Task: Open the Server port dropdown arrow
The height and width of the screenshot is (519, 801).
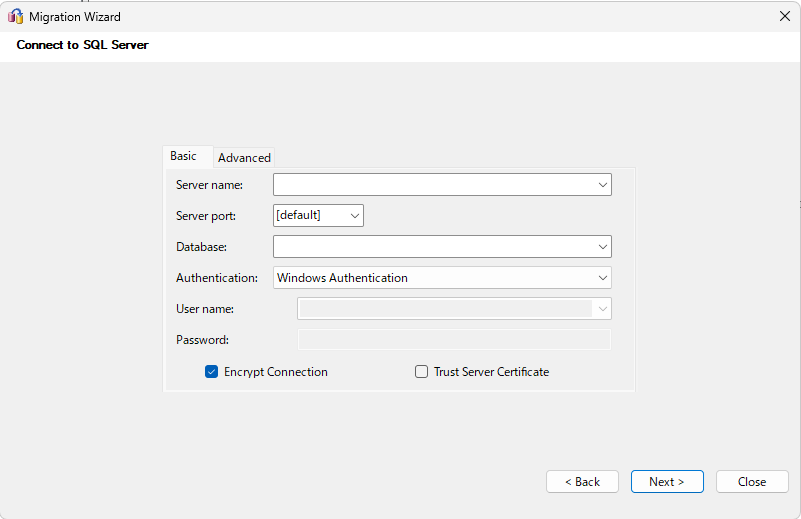Action: [354, 215]
